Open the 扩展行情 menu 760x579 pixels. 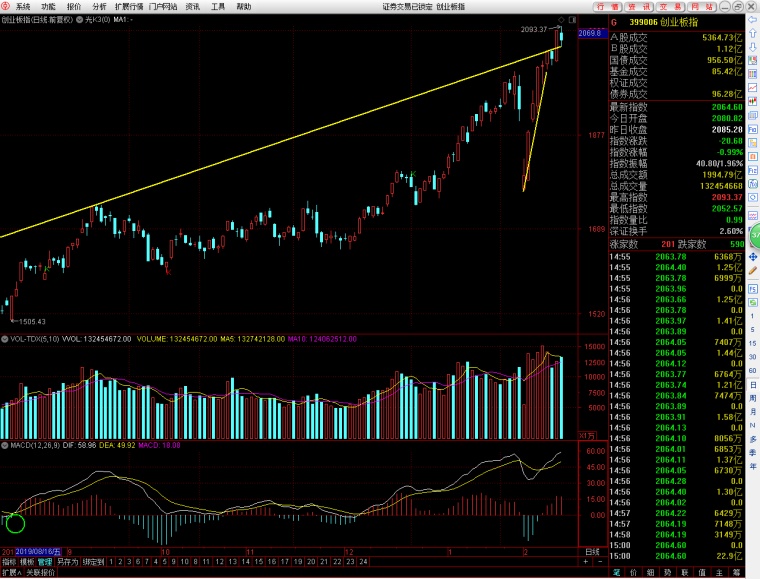[129, 6]
